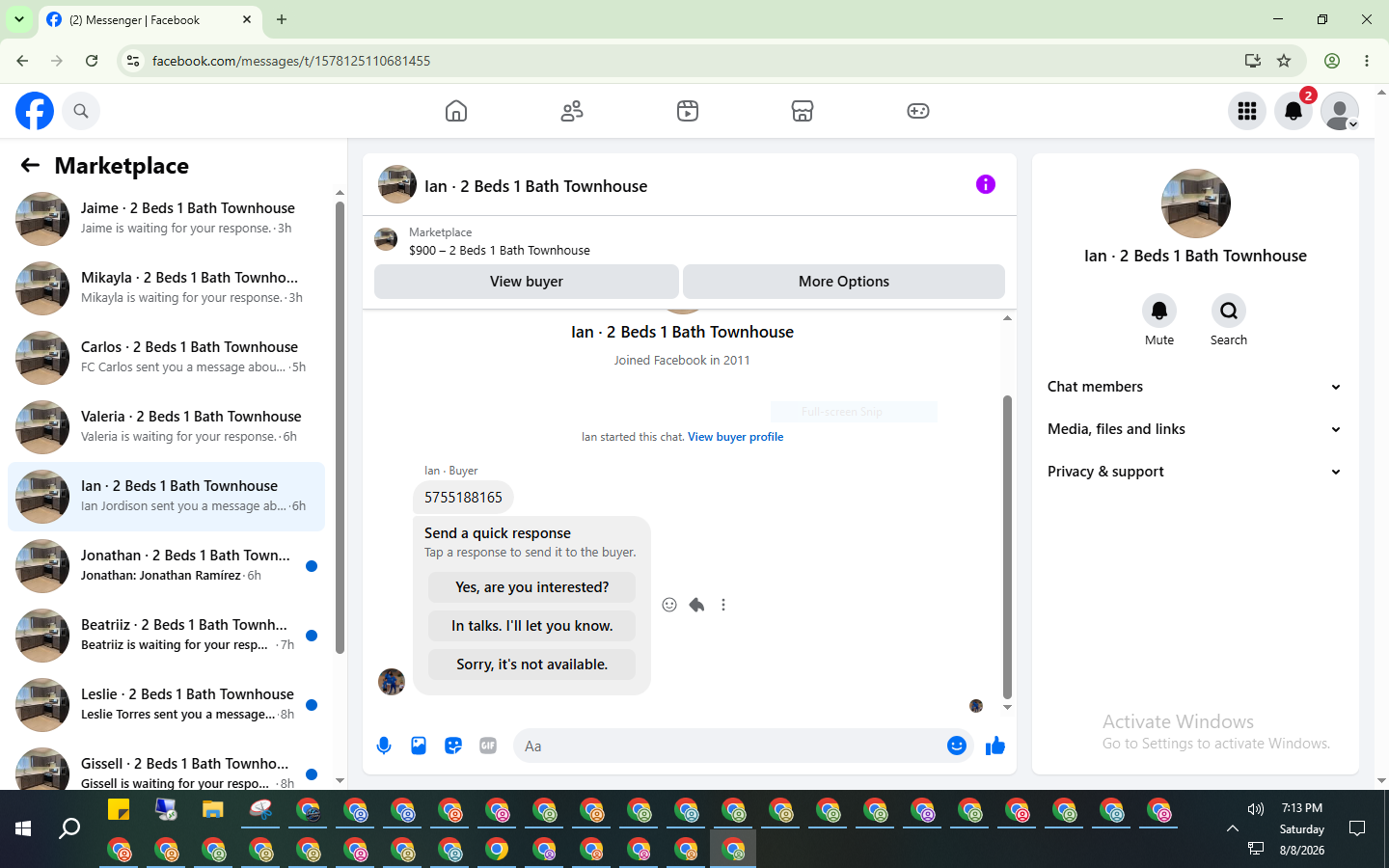Image resolution: width=1389 pixels, height=868 pixels.
Task: Open Jonathan's unread conversation
Action: (x=166, y=566)
